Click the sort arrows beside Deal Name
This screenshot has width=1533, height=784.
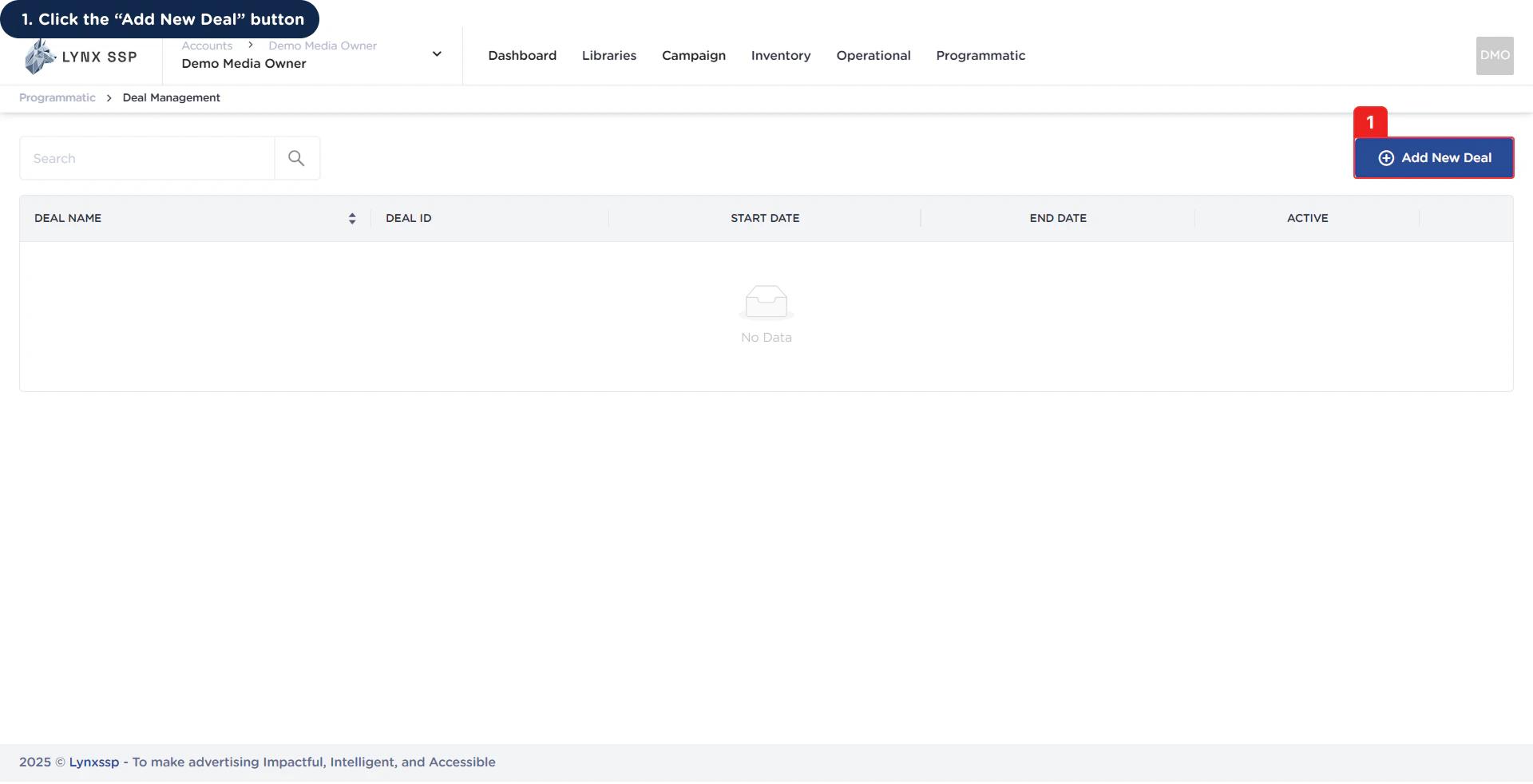click(352, 218)
